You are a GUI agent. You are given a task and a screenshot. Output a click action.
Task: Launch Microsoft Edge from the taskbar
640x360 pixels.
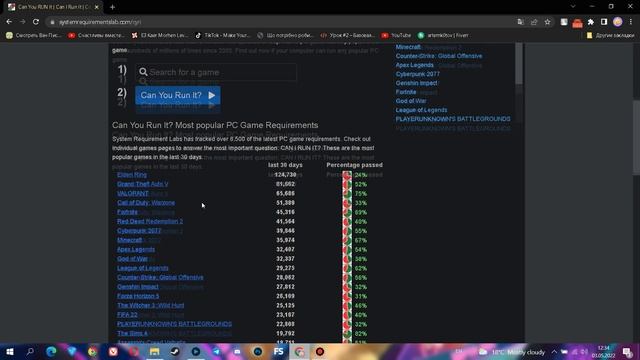(51, 351)
